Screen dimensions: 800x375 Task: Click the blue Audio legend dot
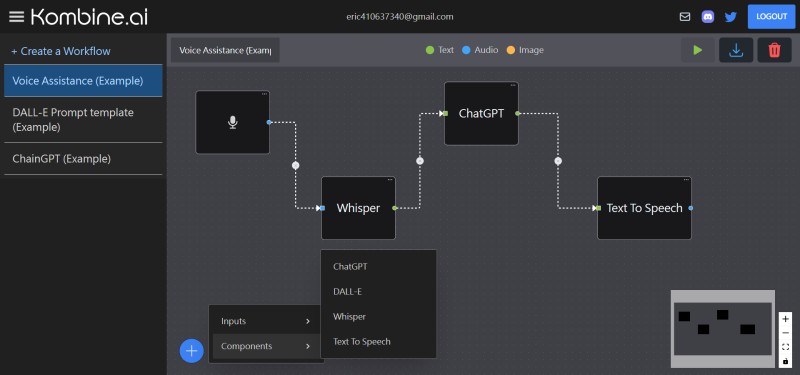click(x=466, y=50)
